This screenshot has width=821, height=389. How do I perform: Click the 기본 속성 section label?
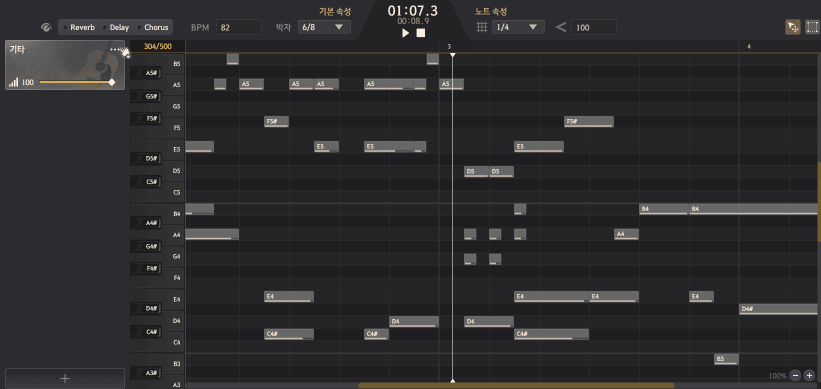click(335, 11)
